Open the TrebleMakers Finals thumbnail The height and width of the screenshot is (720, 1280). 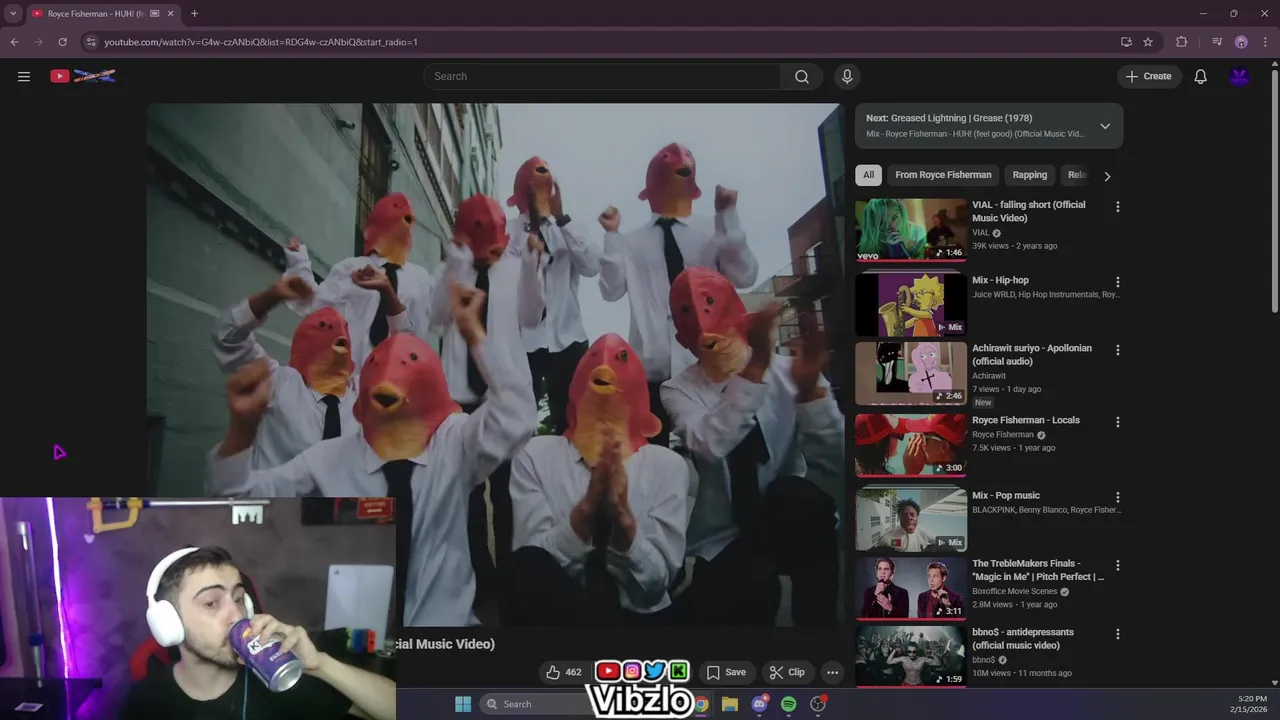[x=911, y=587]
